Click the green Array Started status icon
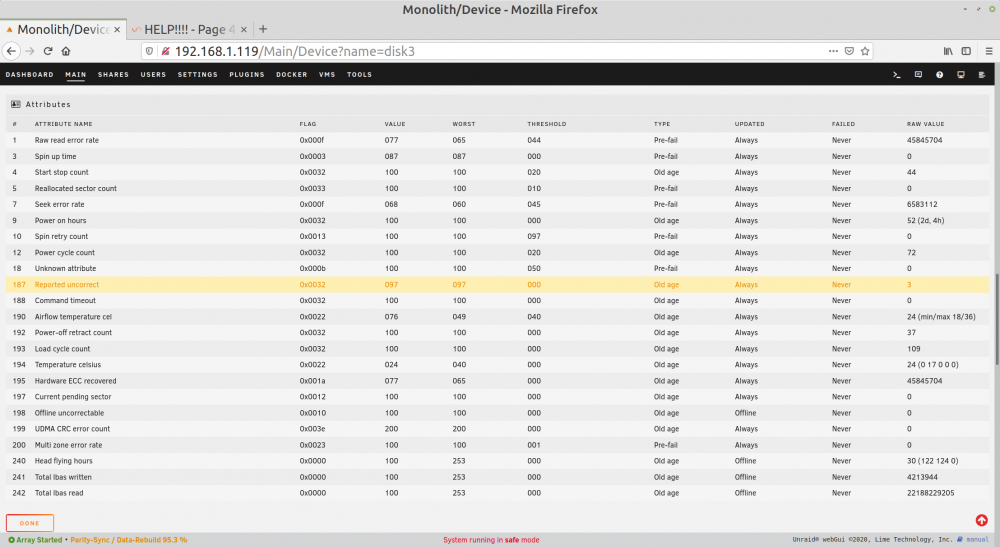This screenshot has height=547, width=1000. tap(11, 540)
